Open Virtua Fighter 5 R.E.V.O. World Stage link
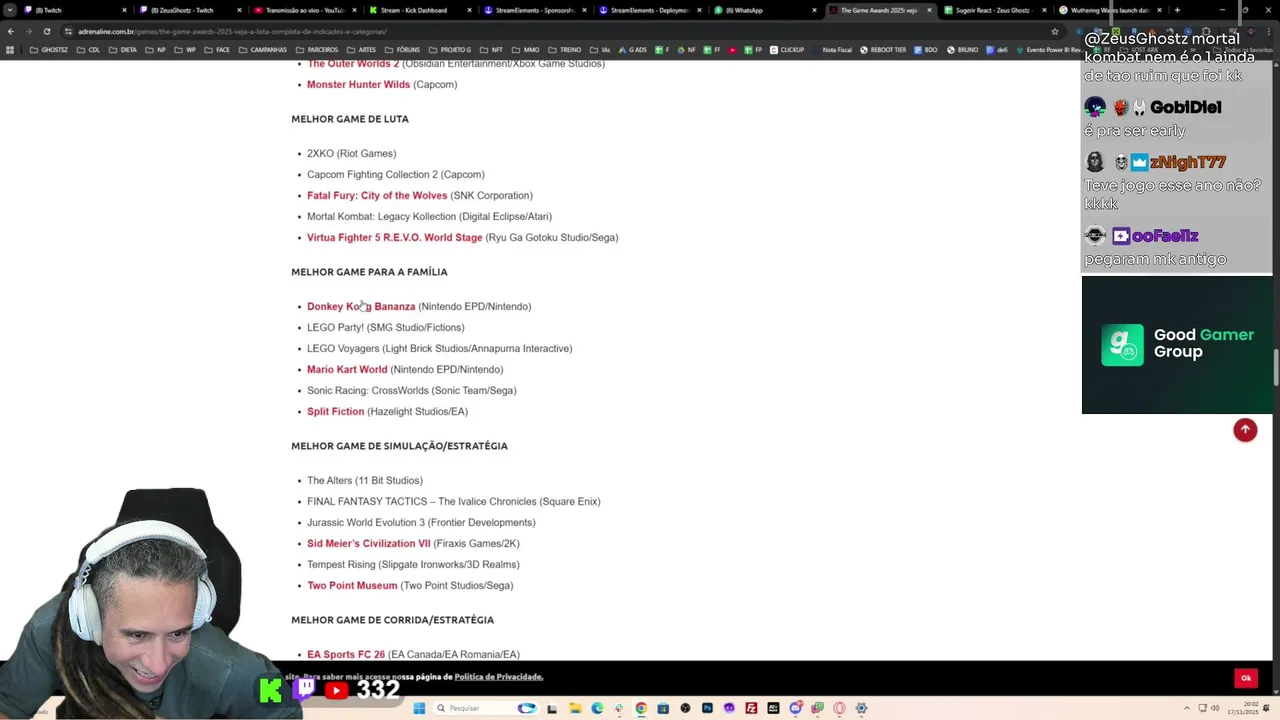This screenshot has width=1280, height=720. point(394,237)
